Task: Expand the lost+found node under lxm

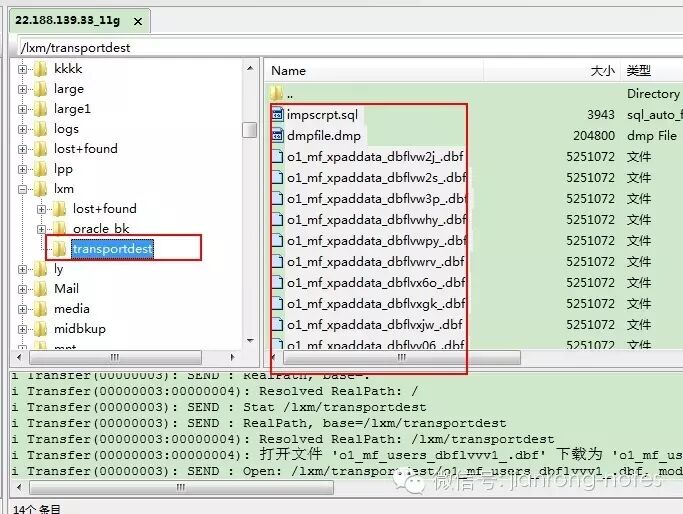Action: (x=41, y=210)
